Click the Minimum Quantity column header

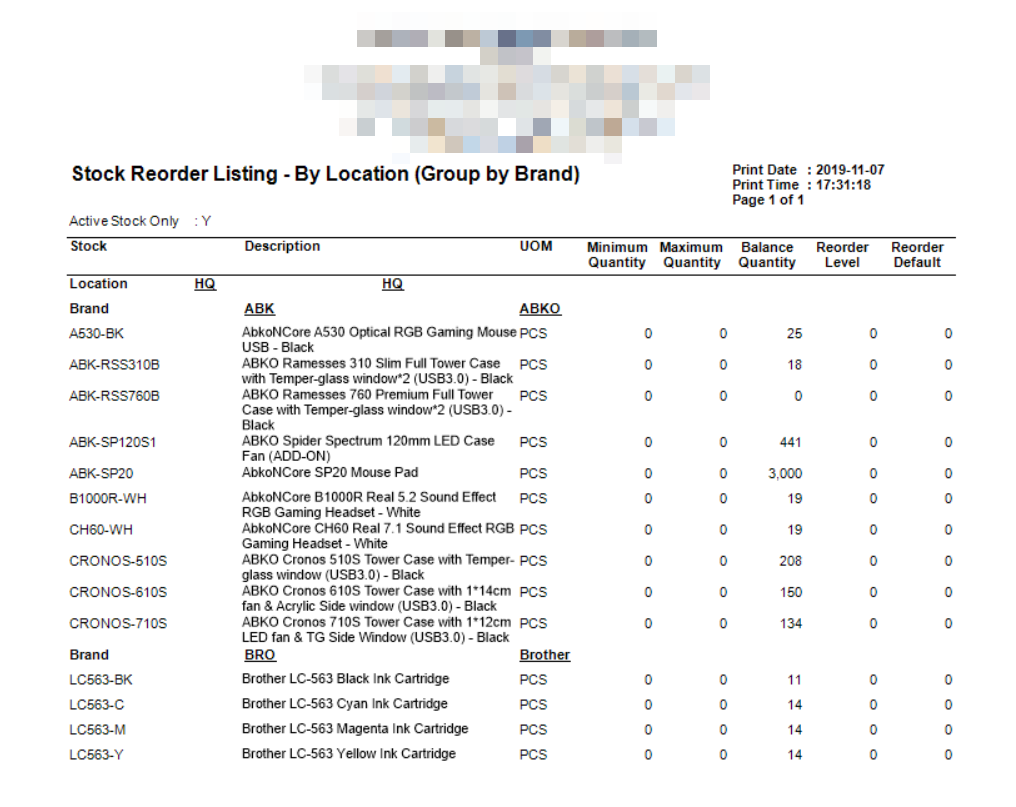tap(617, 255)
